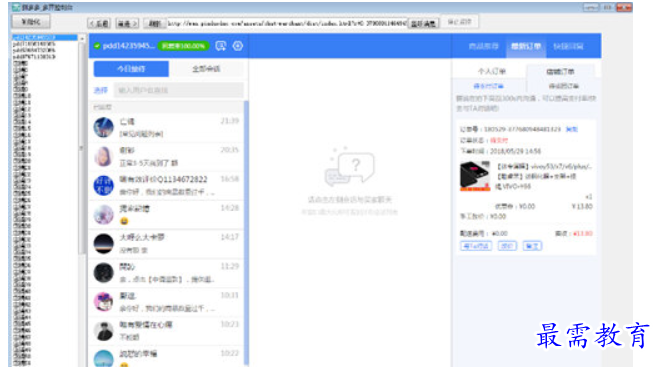This screenshot has width=658, height=367.
Task: Click the second outlined button under order total
Action: coord(507,246)
